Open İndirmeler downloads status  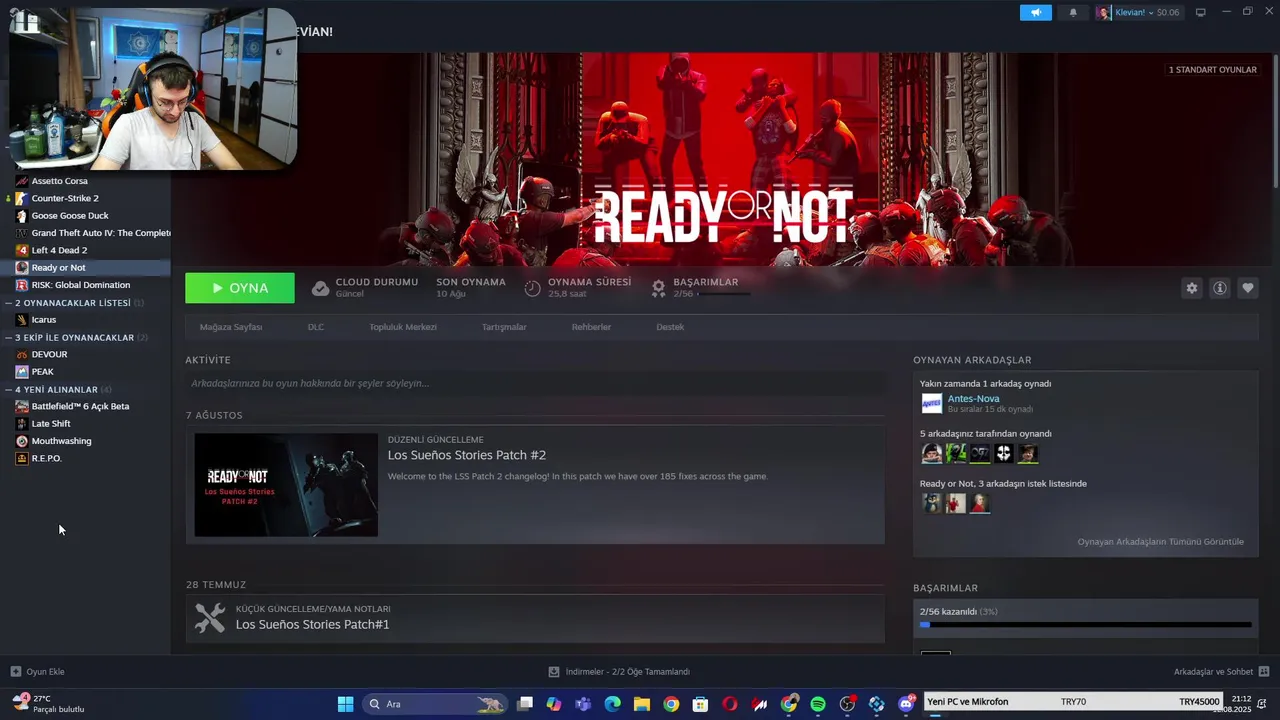pos(619,672)
